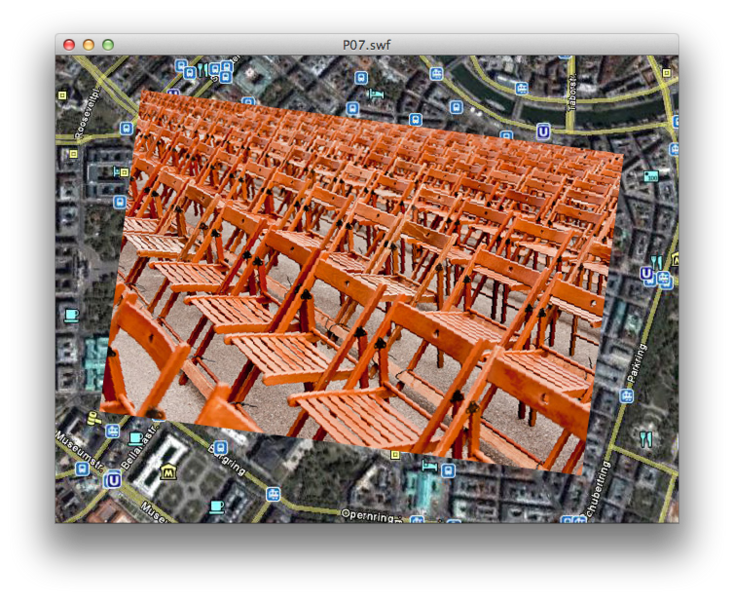Click the yellow gavel icon above Museumstr.
The height and width of the screenshot is (600, 734).
pos(94,417)
